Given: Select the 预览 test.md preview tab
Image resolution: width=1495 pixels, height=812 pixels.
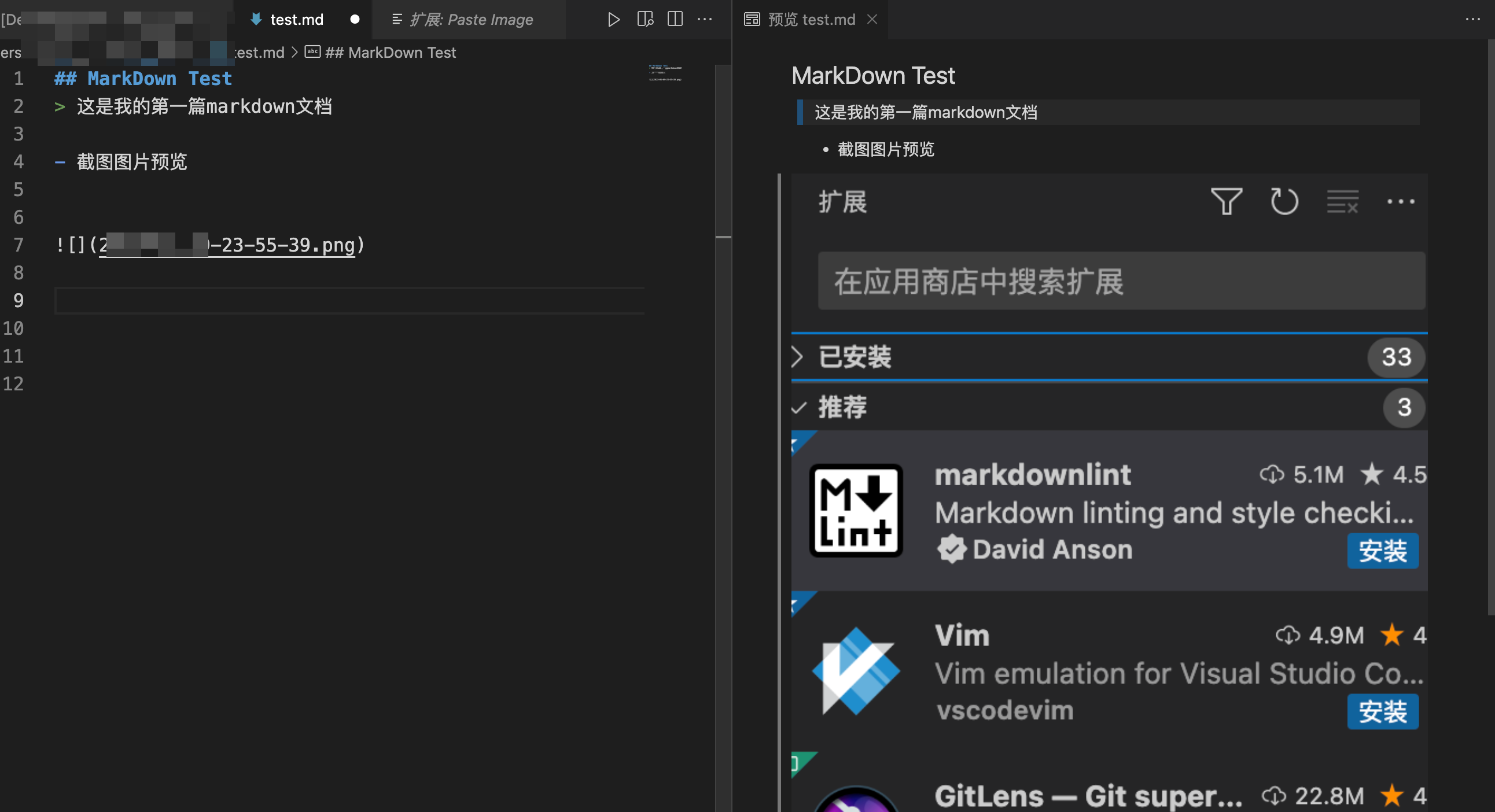Looking at the screenshot, I should pyautogui.click(x=811, y=20).
